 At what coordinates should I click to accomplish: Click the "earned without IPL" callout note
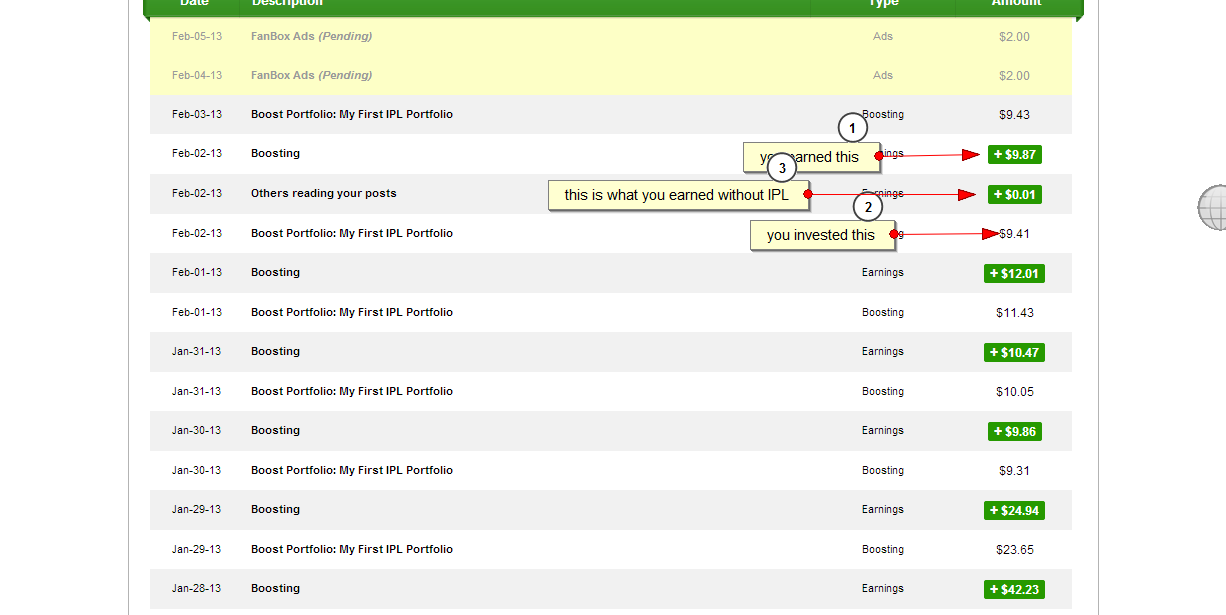(677, 195)
